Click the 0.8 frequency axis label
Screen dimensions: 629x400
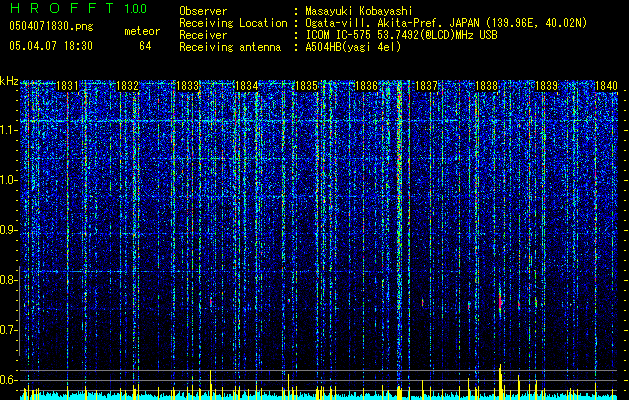click(x=8, y=280)
